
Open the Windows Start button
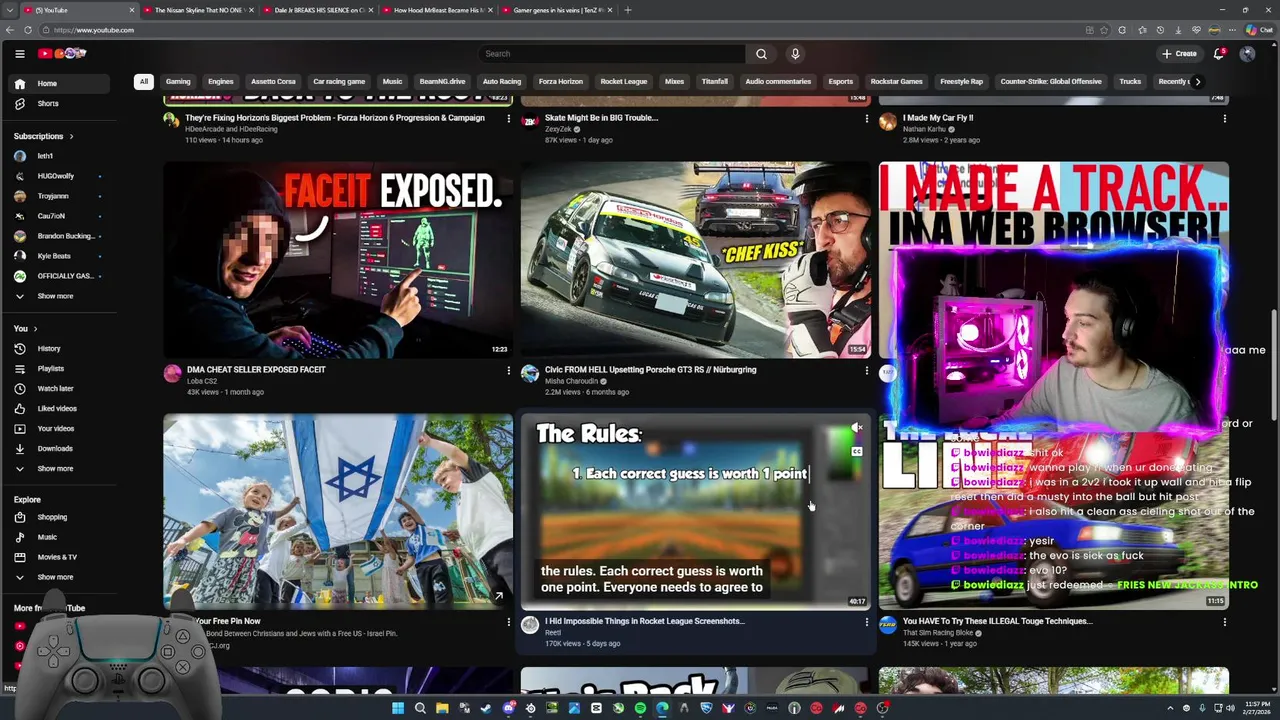(x=398, y=708)
